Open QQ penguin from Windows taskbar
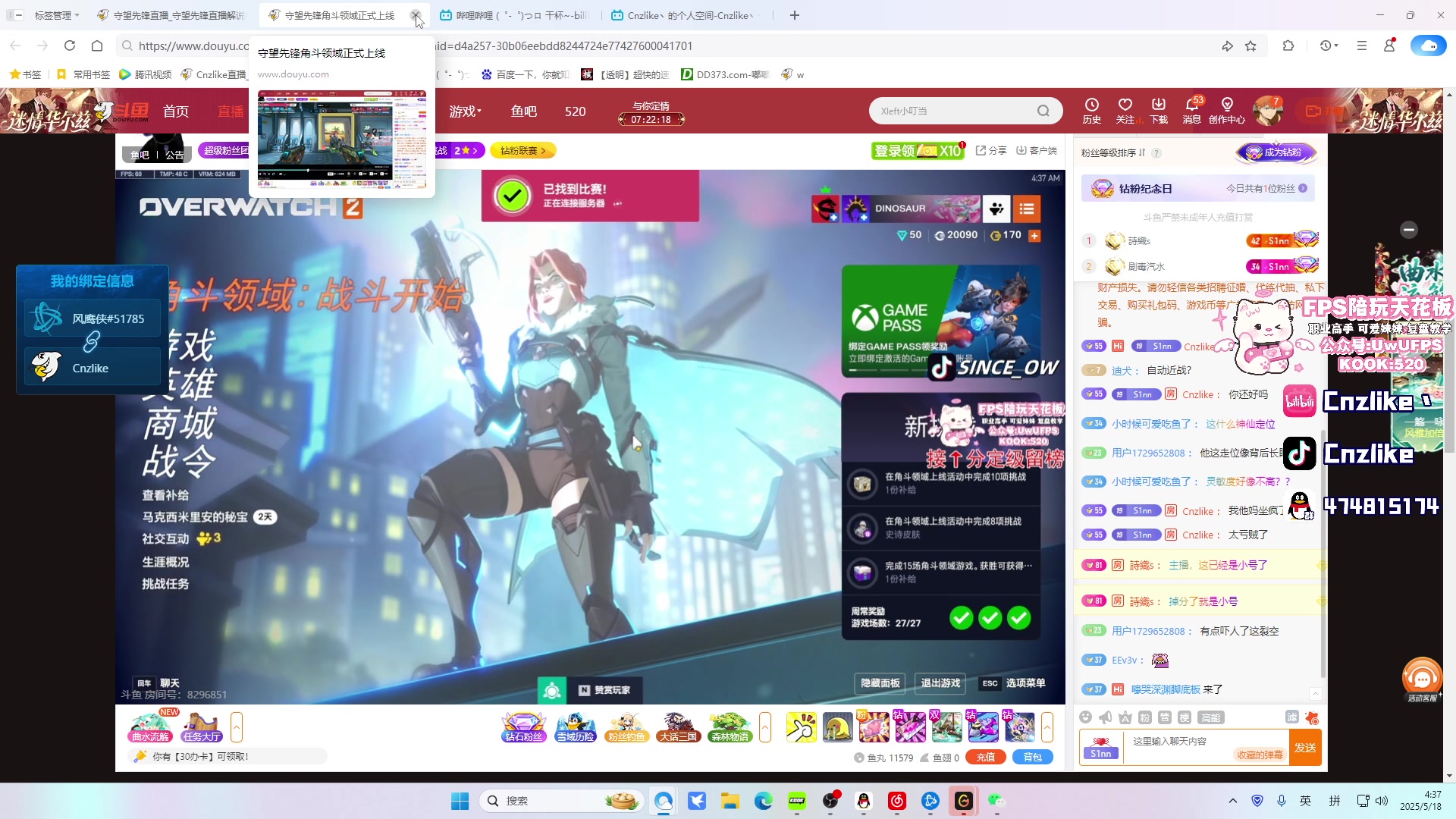This screenshot has height=819, width=1456. pyautogui.click(x=864, y=801)
